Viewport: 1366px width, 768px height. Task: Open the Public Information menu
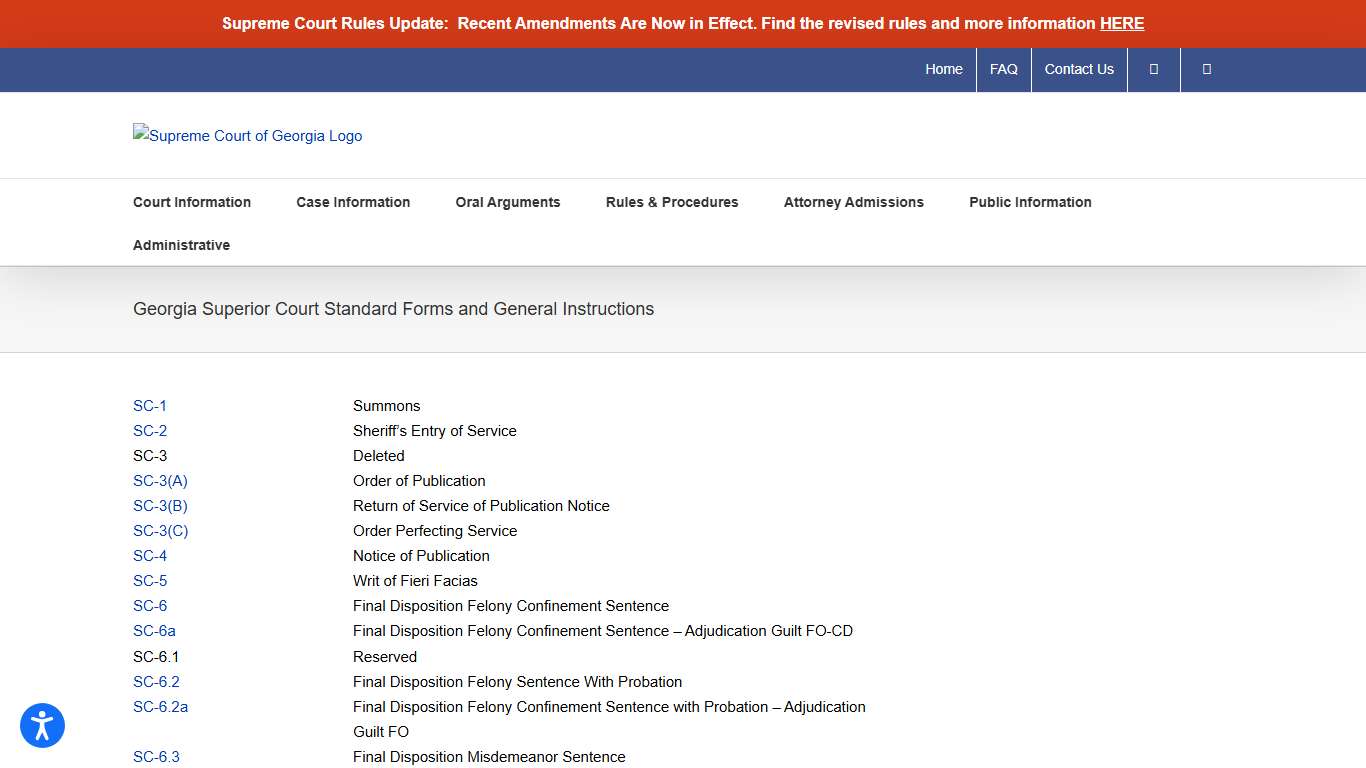[1030, 202]
